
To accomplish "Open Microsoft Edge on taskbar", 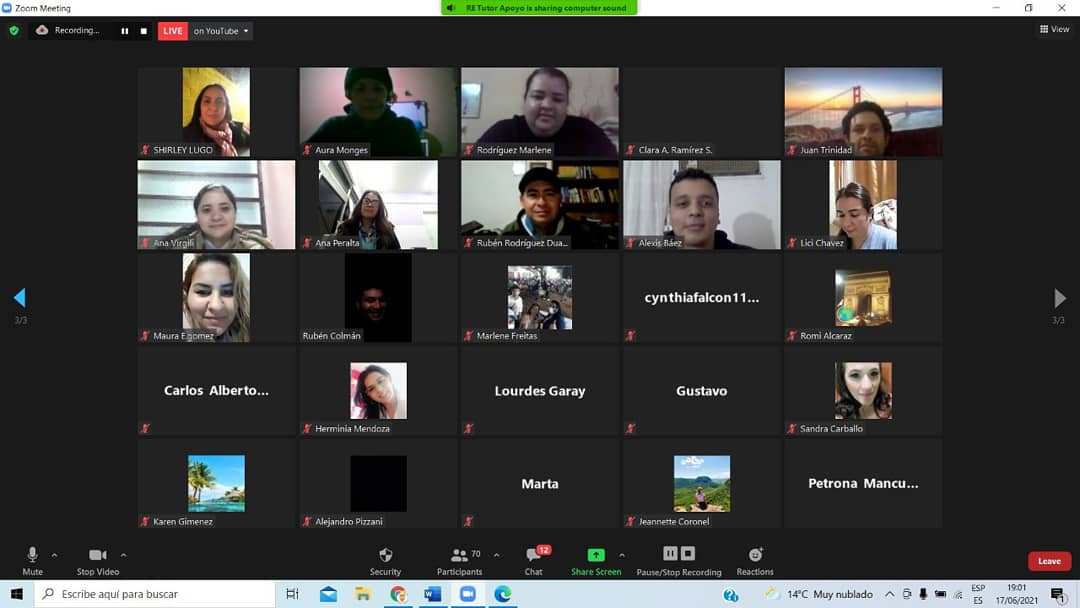I will tap(503, 594).
